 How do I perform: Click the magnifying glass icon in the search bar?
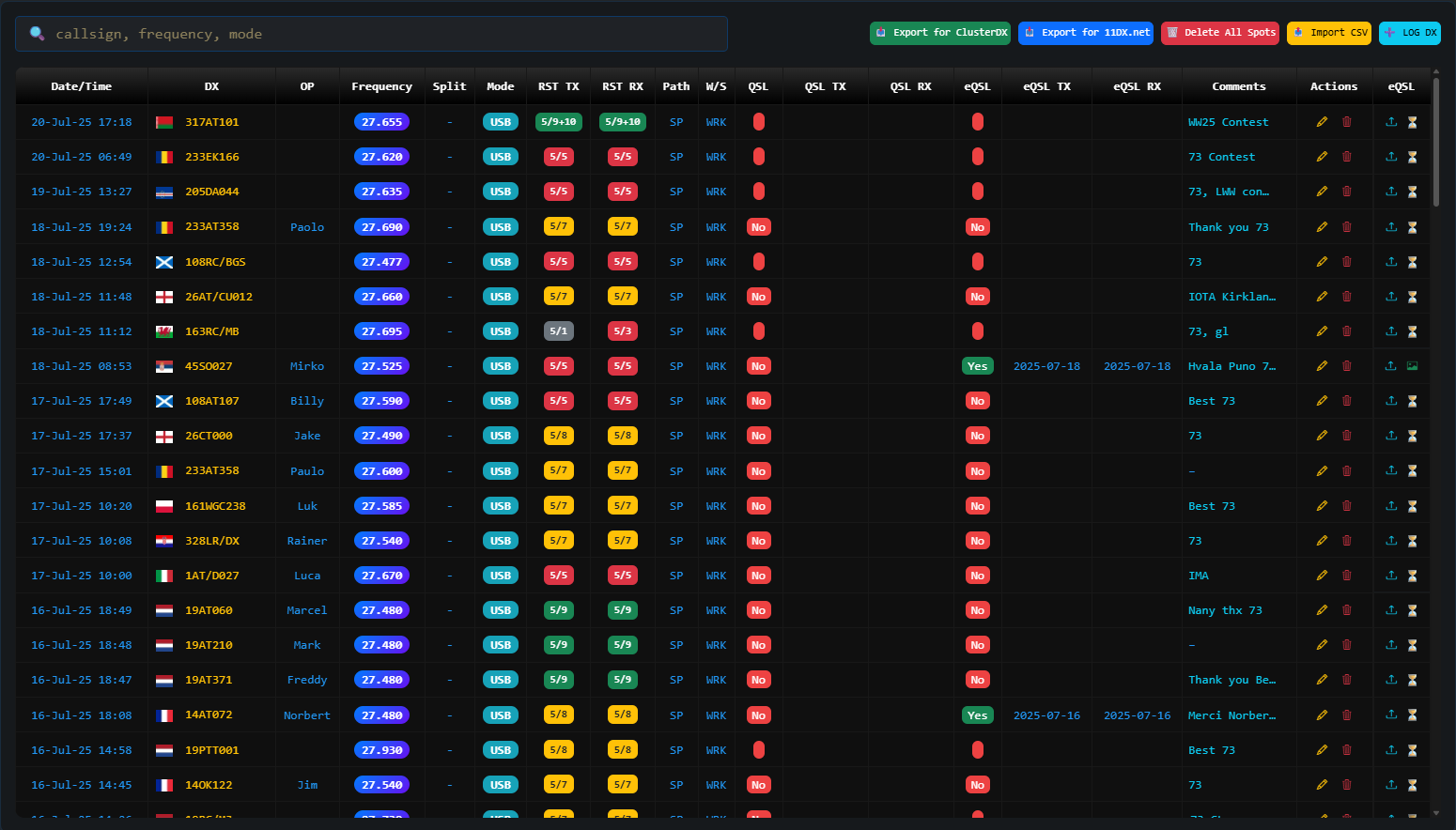pyautogui.click(x=36, y=33)
